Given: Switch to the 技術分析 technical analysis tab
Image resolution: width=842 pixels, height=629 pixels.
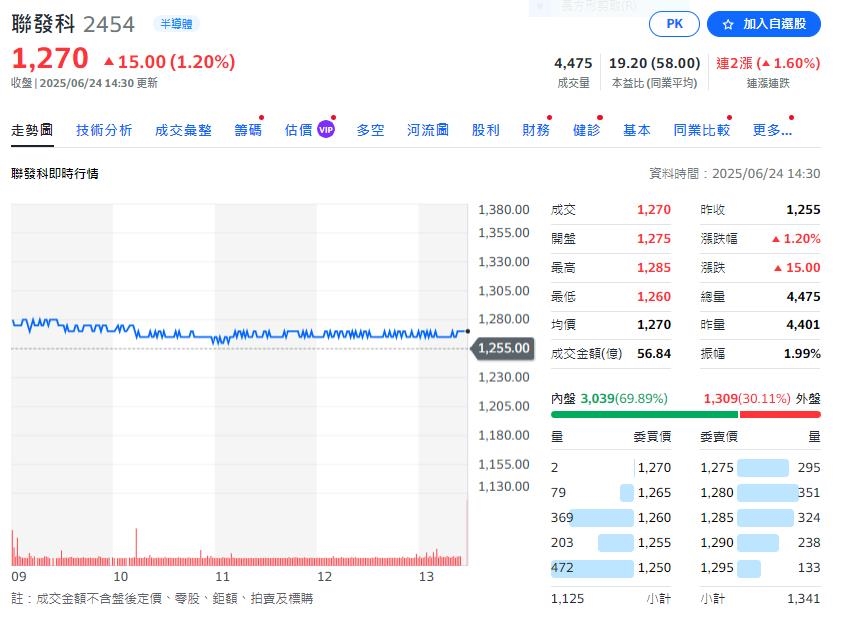Looking at the screenshot, I should (104, 129).
